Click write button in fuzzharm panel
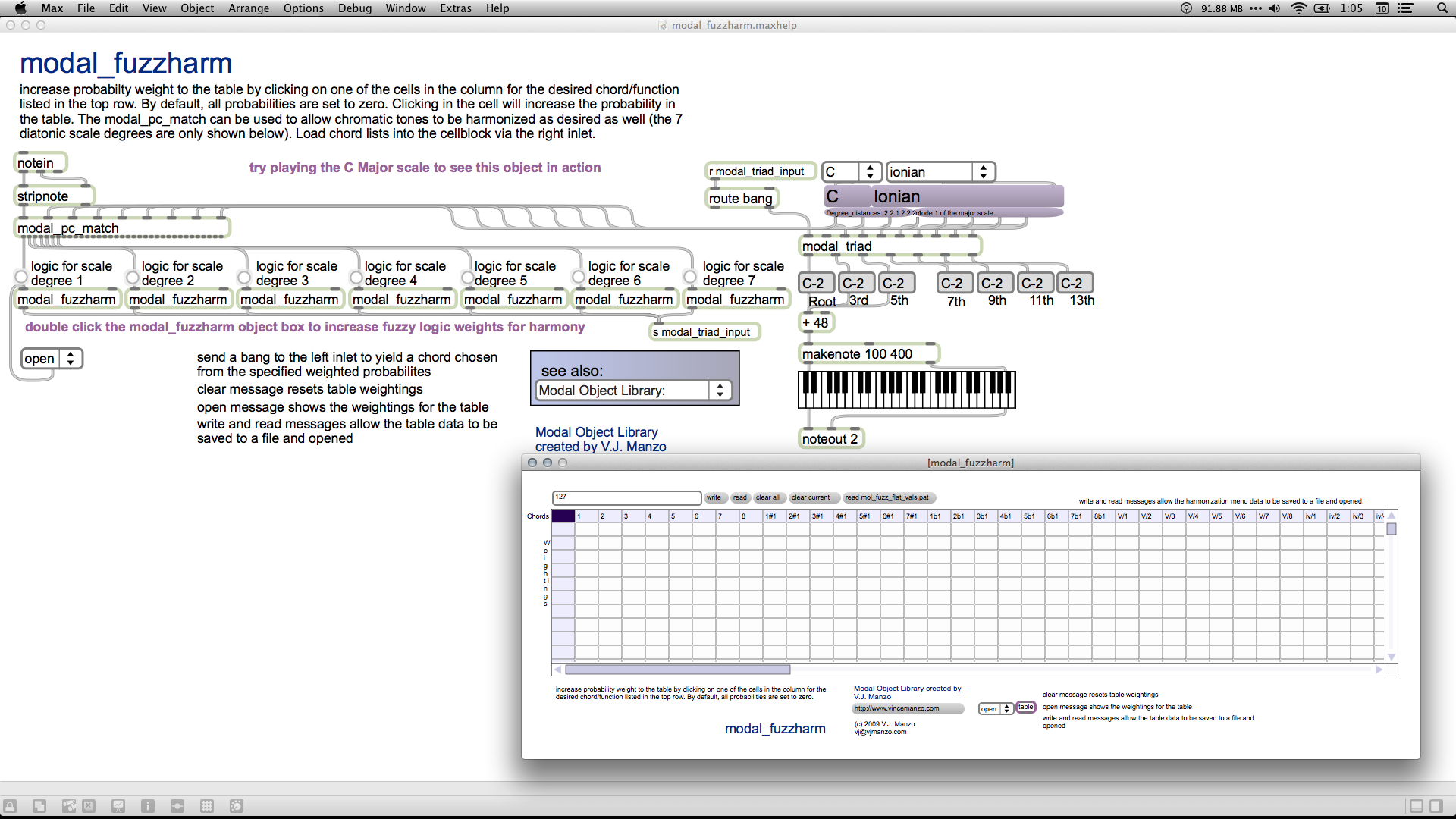 coord(713,497)
